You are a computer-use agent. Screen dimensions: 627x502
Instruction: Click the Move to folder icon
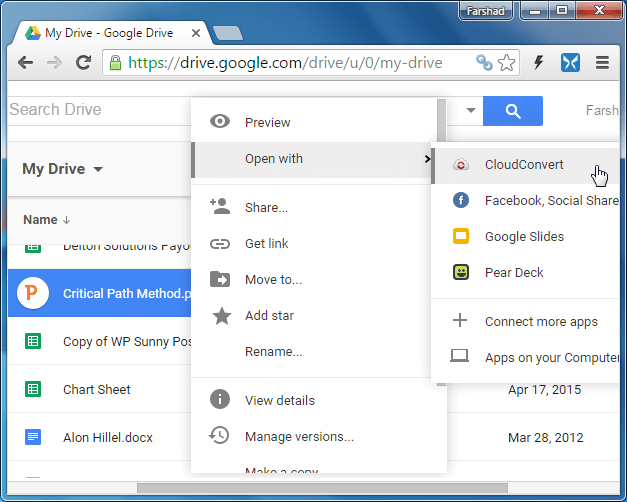220,279
